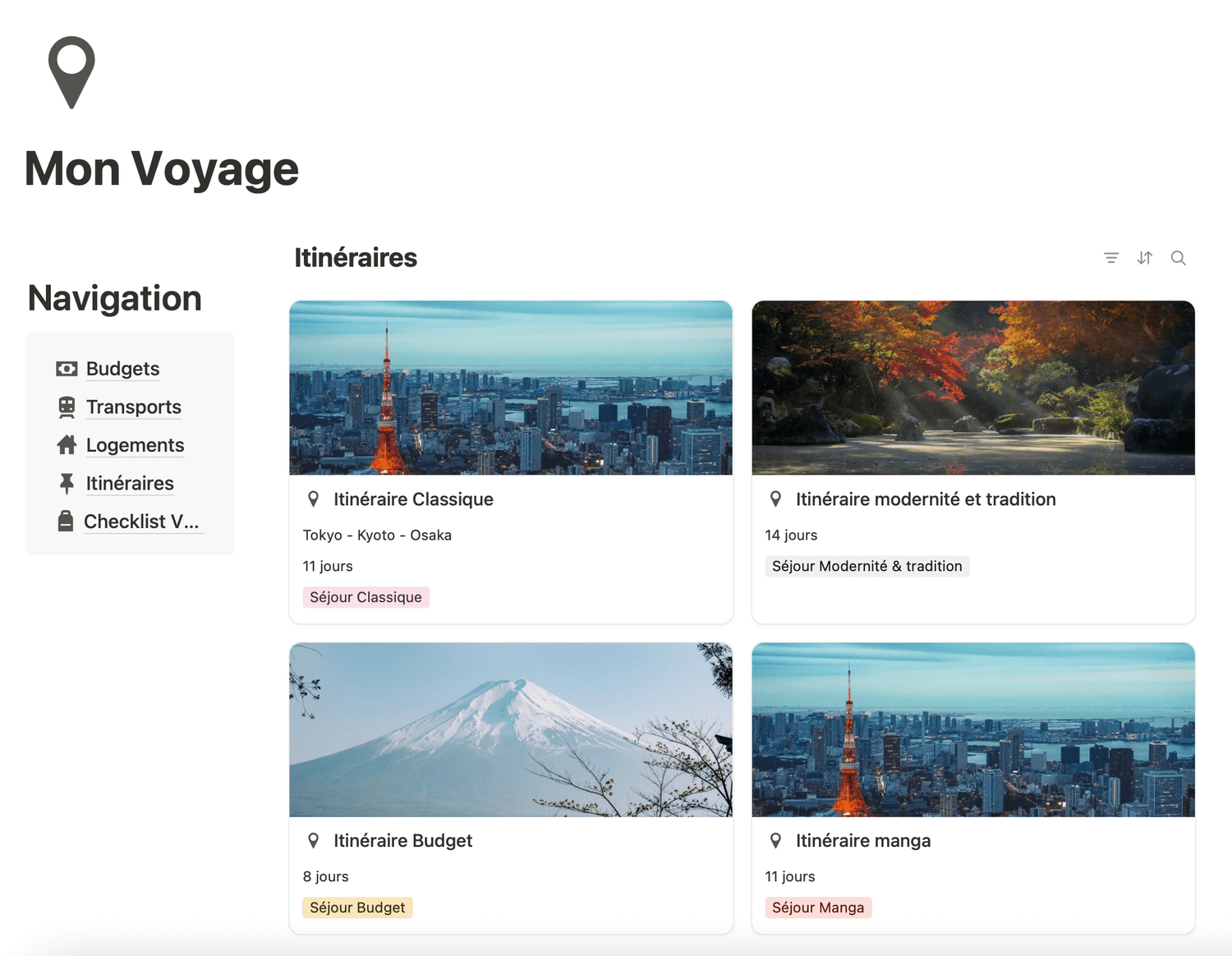Click pin icon beside Itinéraire modernité et tradition
This screenshot has width=1232, height=956.
(775, 499)
